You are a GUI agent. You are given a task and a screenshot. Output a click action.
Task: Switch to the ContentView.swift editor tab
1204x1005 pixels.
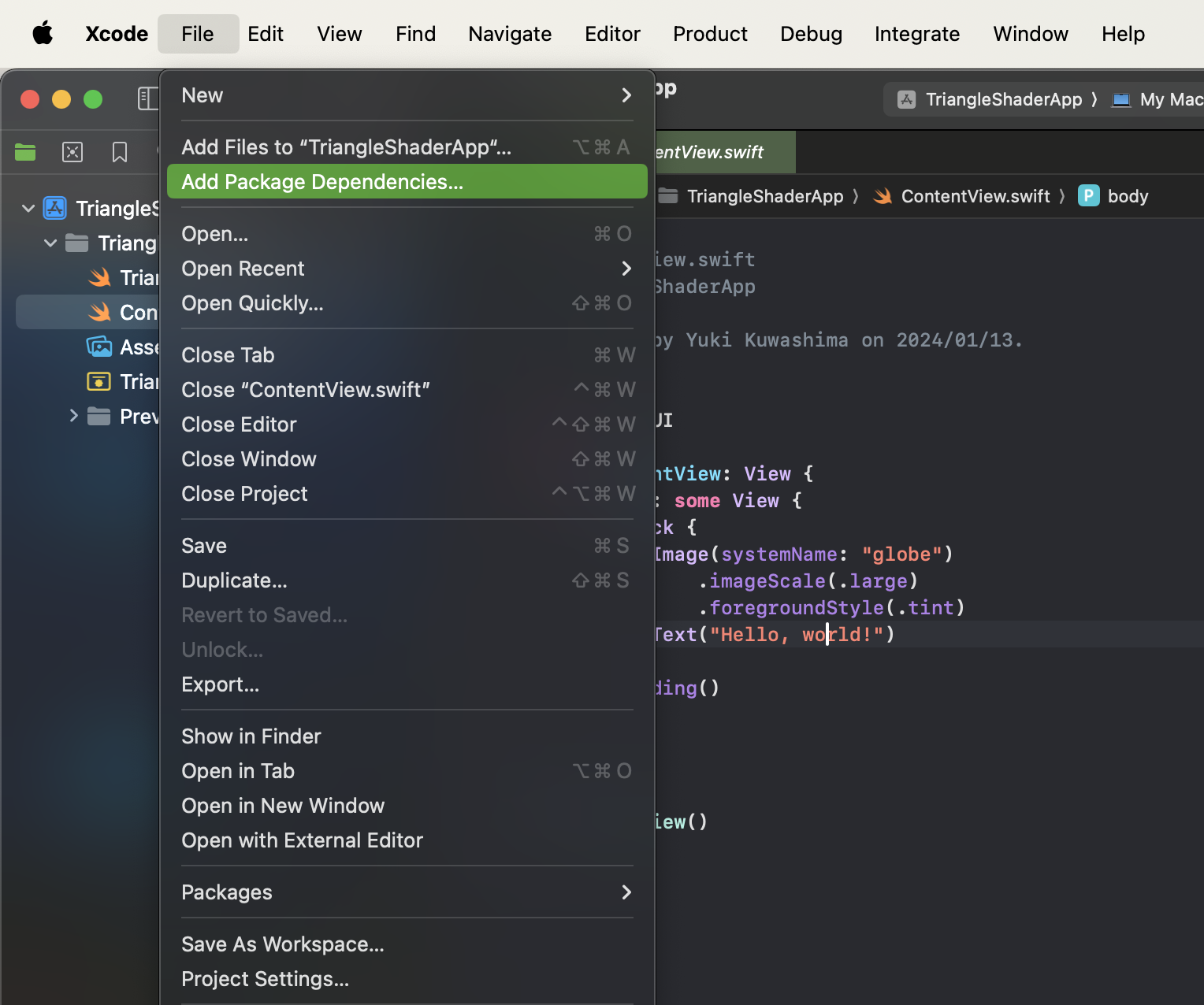pyautogui.click(x=725, y=152)
